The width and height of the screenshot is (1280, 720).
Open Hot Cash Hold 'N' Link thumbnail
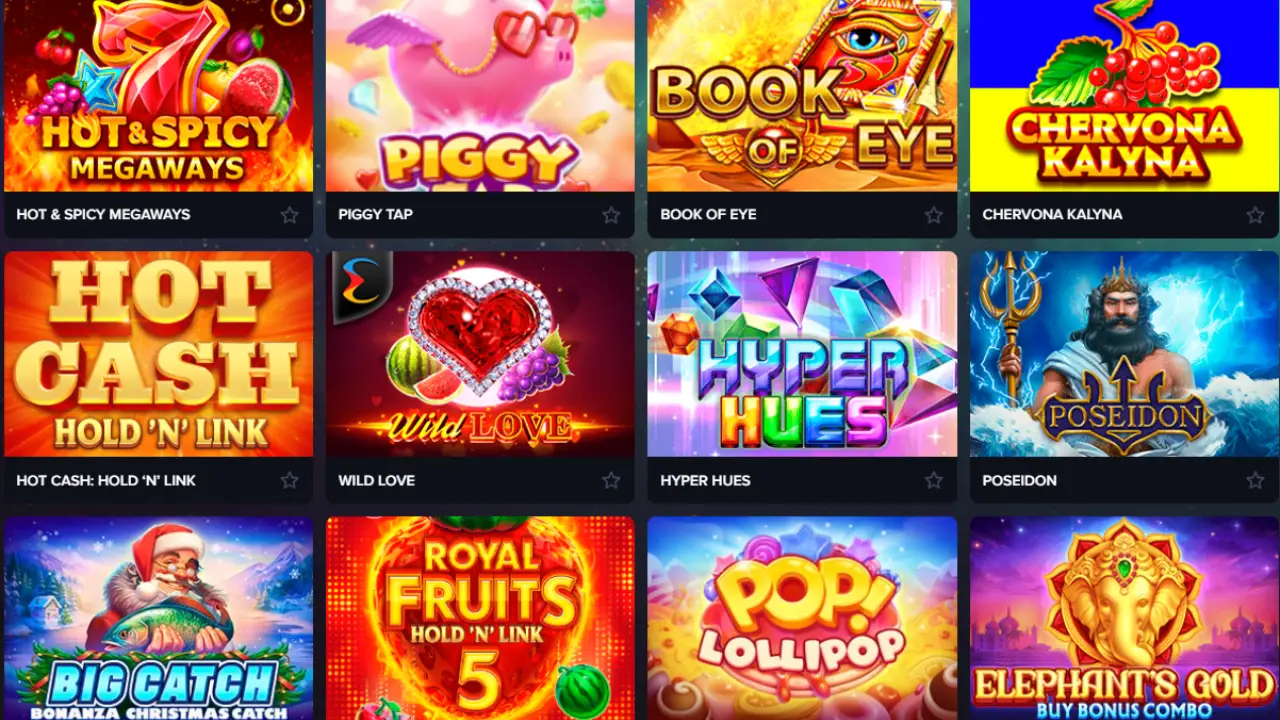[158, 354]
